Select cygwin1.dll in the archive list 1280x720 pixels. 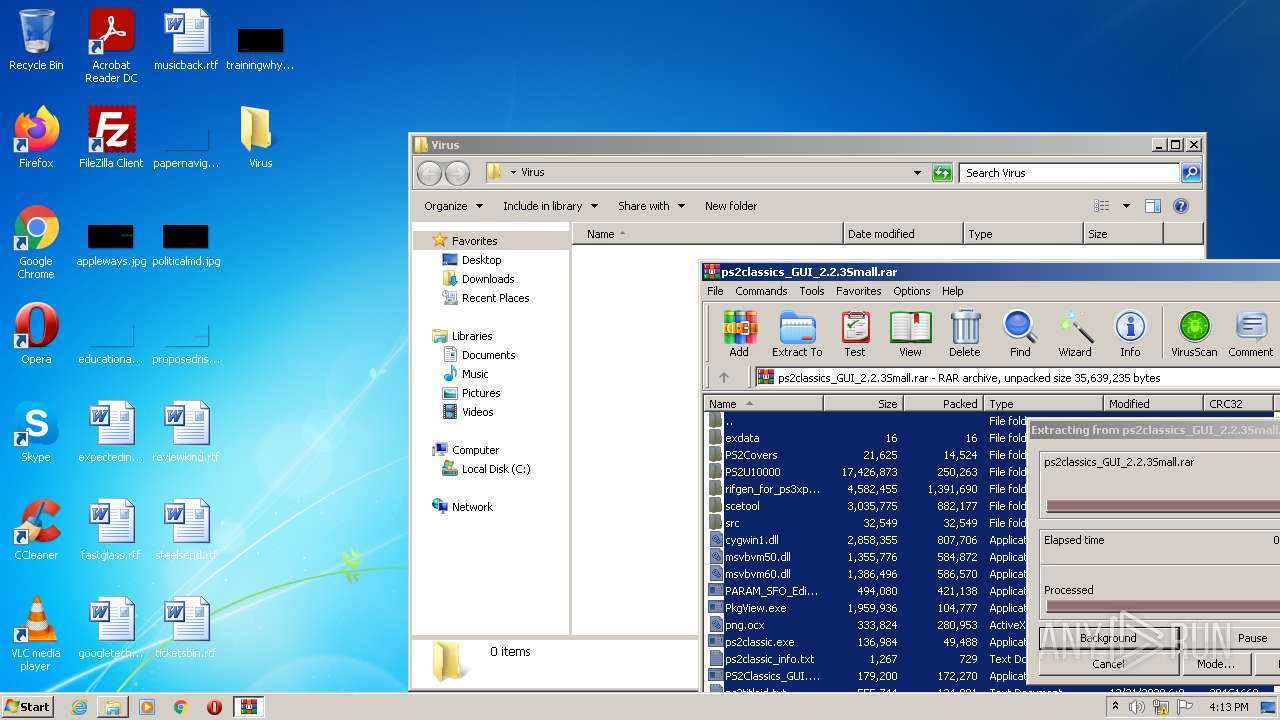click(x=866, y=540)
